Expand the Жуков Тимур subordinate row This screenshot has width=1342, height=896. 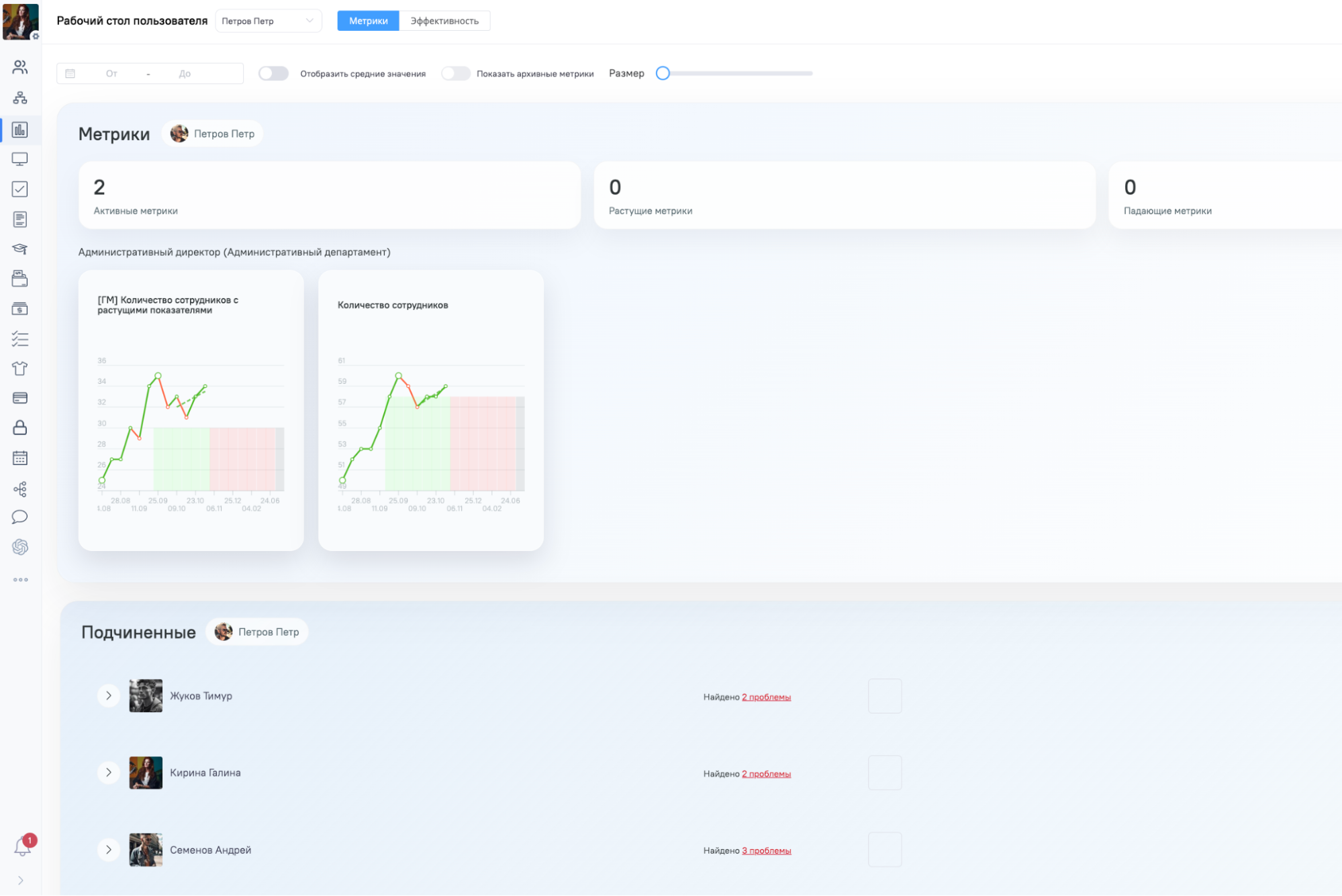109,696
